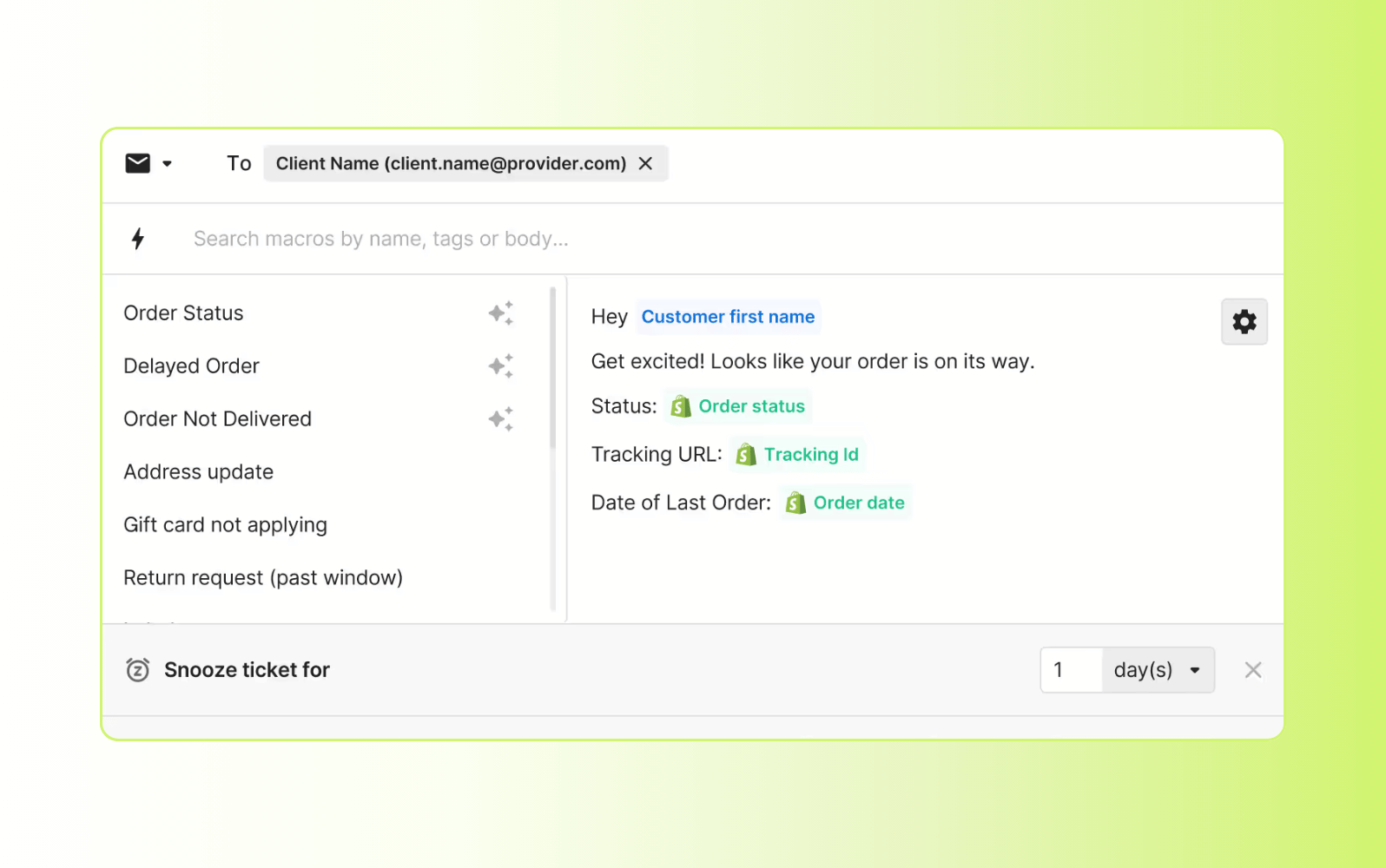Click the 'Status:' label text
This screenshot has width=1386, height=868.
pyautogui.click(x=624, y=406)
